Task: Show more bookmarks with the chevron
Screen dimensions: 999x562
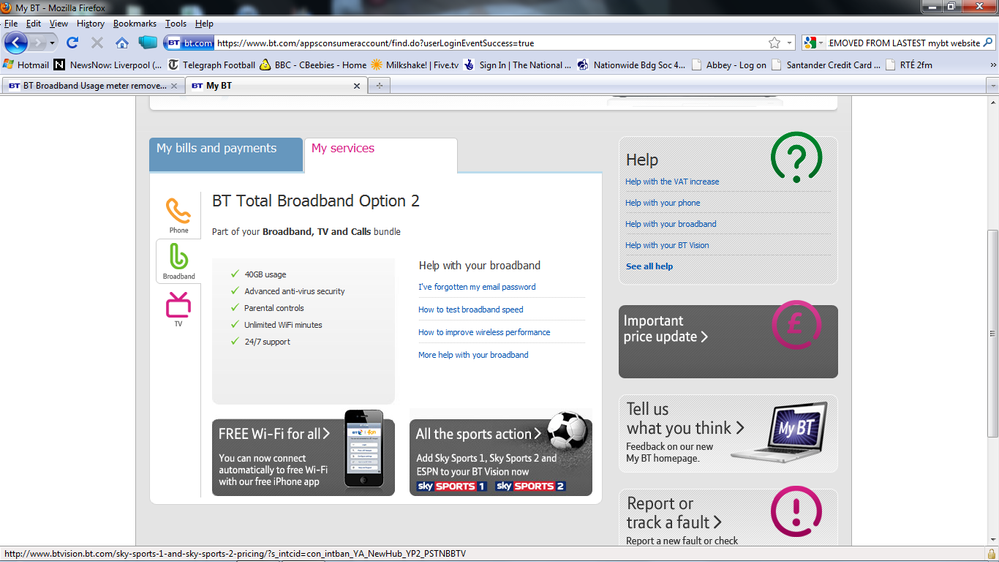Action: point(993,65)
